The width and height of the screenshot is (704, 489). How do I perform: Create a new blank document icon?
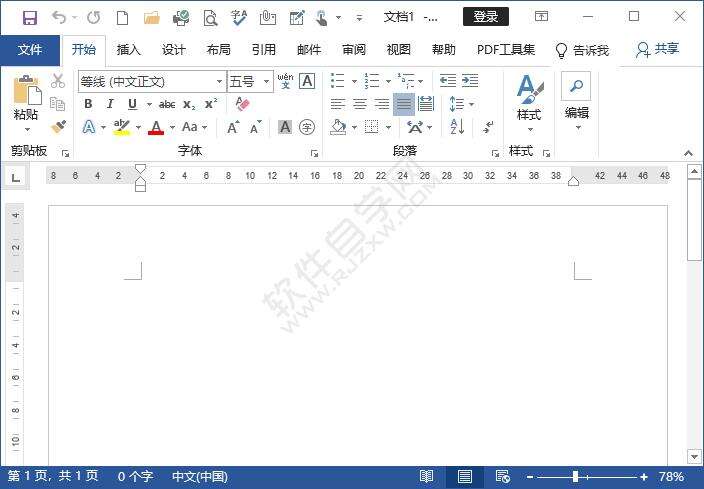point(122,18)
